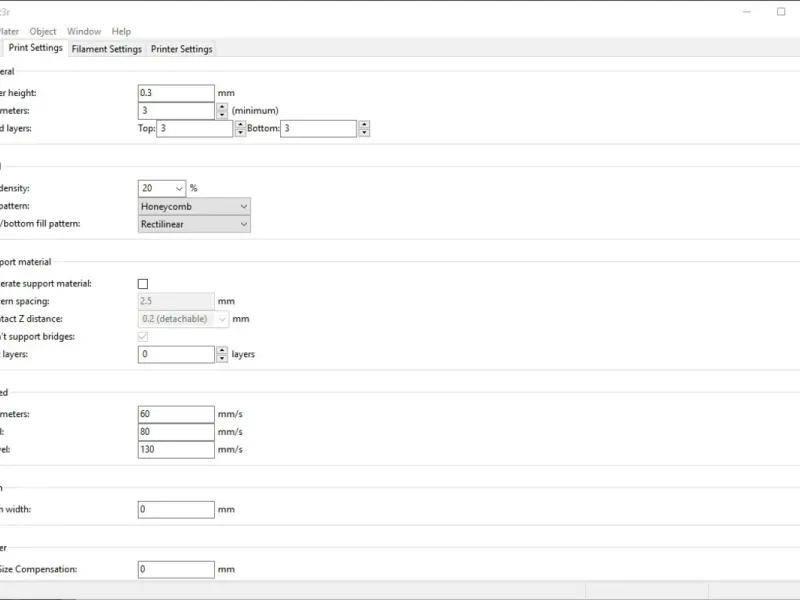
Task: Open the Object menu
Action: (x=43, y=32)
